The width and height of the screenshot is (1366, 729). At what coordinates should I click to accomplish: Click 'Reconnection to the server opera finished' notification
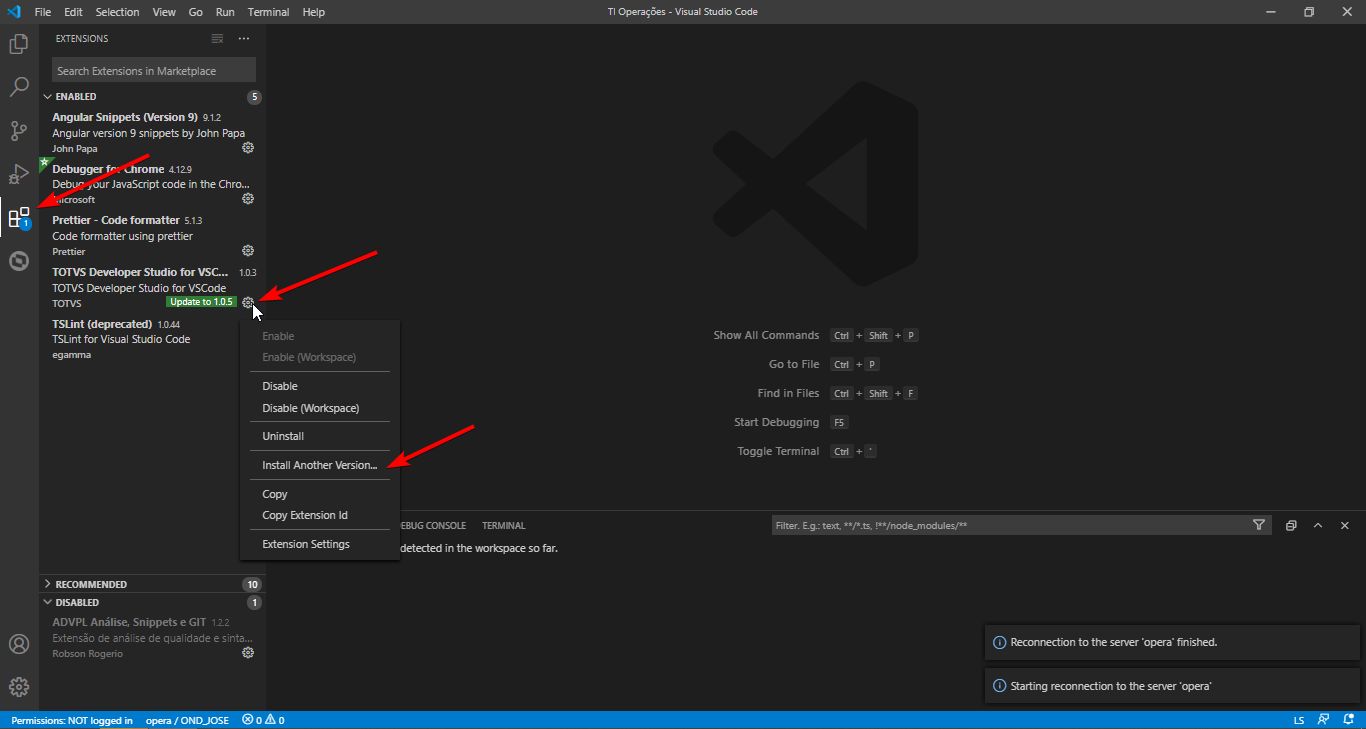click(x=1172, y=642)
